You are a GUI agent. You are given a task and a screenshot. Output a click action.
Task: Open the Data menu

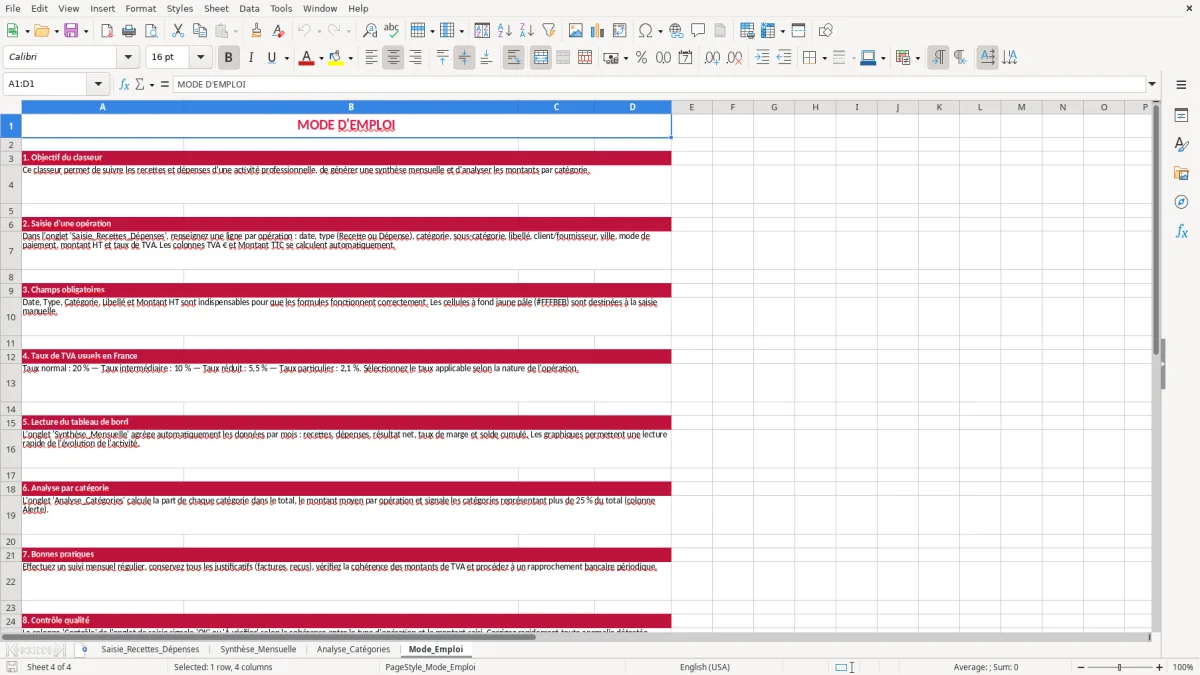click(x=249, y=8)
